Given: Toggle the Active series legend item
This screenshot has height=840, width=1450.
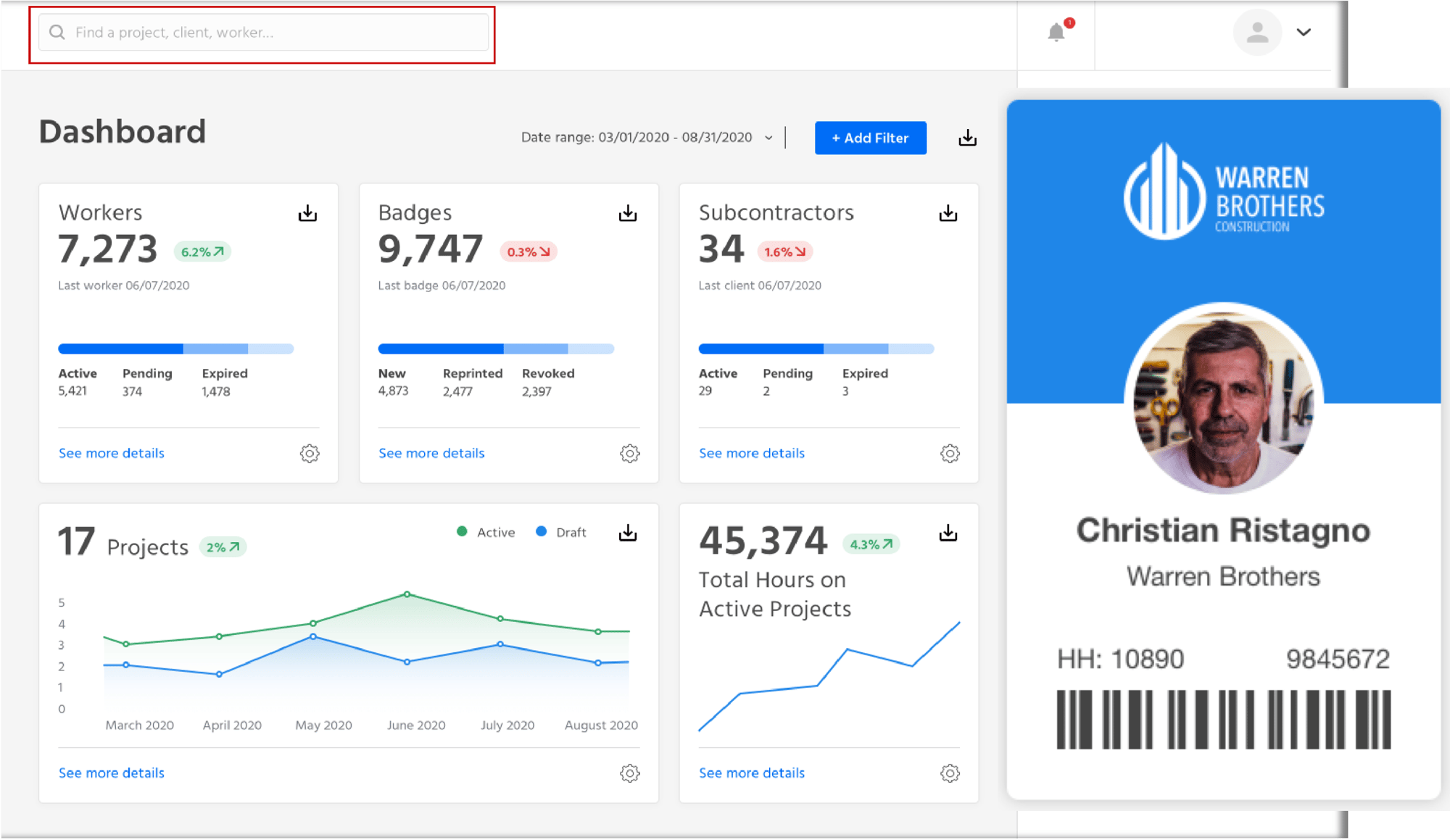Looking at the screenshot, I should tap(486, 532).
